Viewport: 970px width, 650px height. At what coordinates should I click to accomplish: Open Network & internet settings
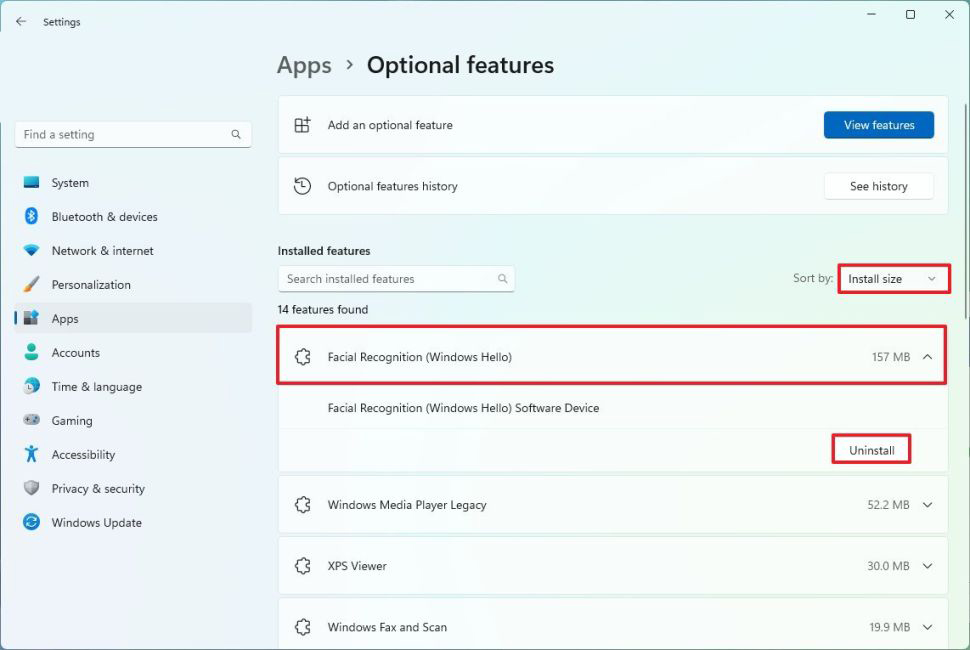(102, 251)
